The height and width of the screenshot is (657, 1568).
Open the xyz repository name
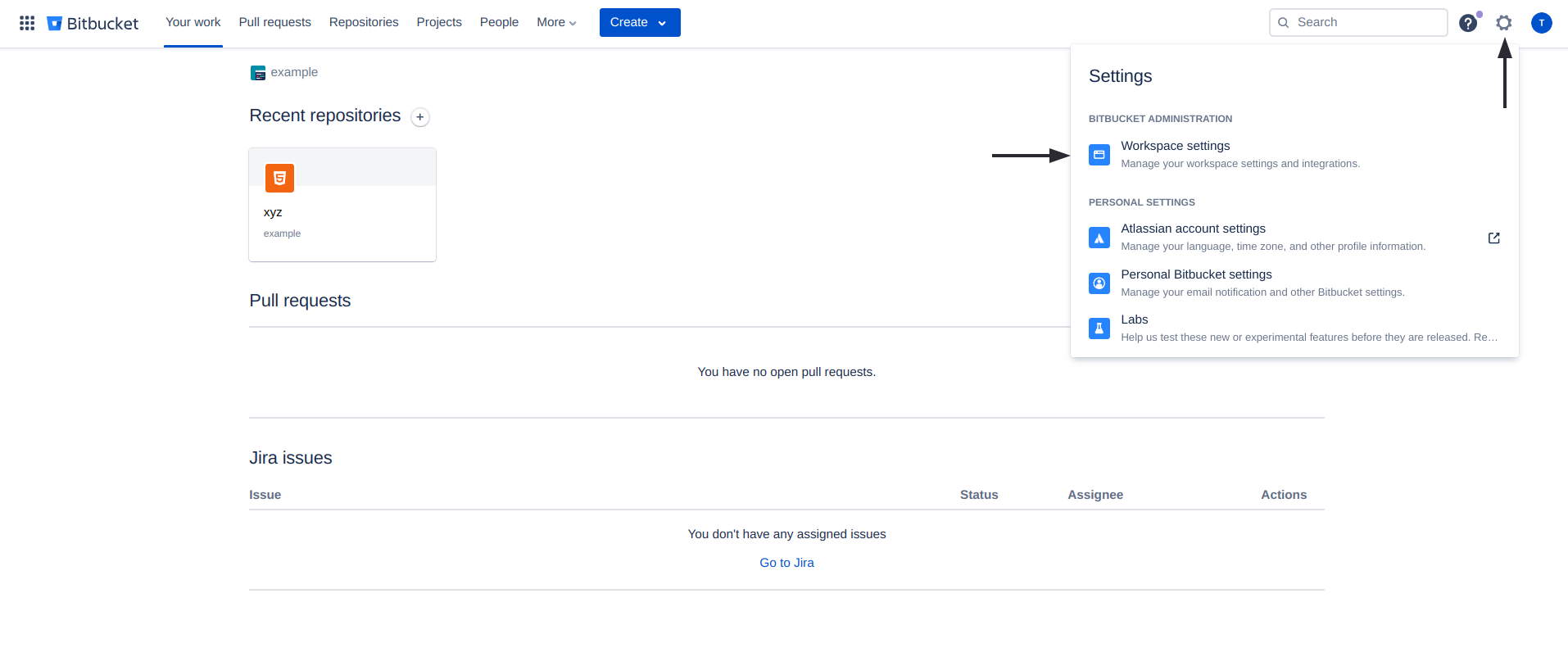(x=273, y=212)
